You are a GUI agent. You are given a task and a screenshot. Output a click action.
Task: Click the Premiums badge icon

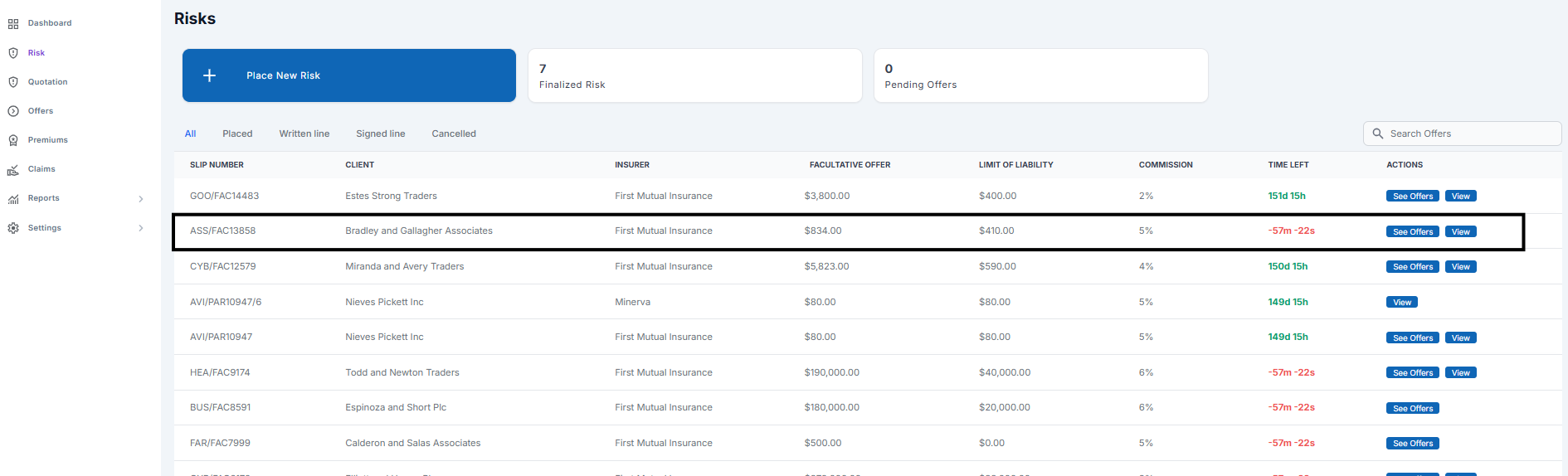tap(13, 140)
